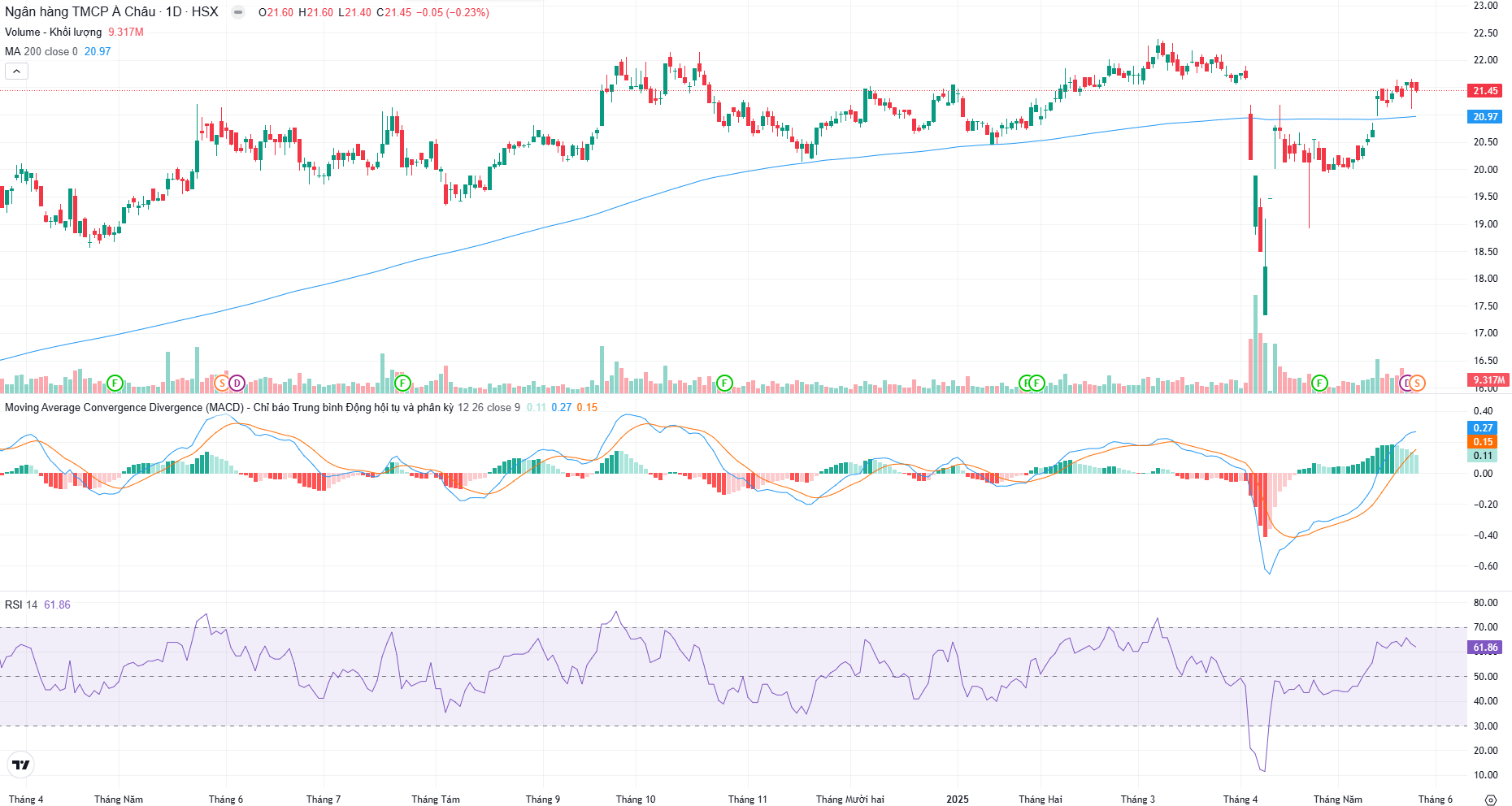Click the grey market status icon beside HSX

[x=238, y=12]
